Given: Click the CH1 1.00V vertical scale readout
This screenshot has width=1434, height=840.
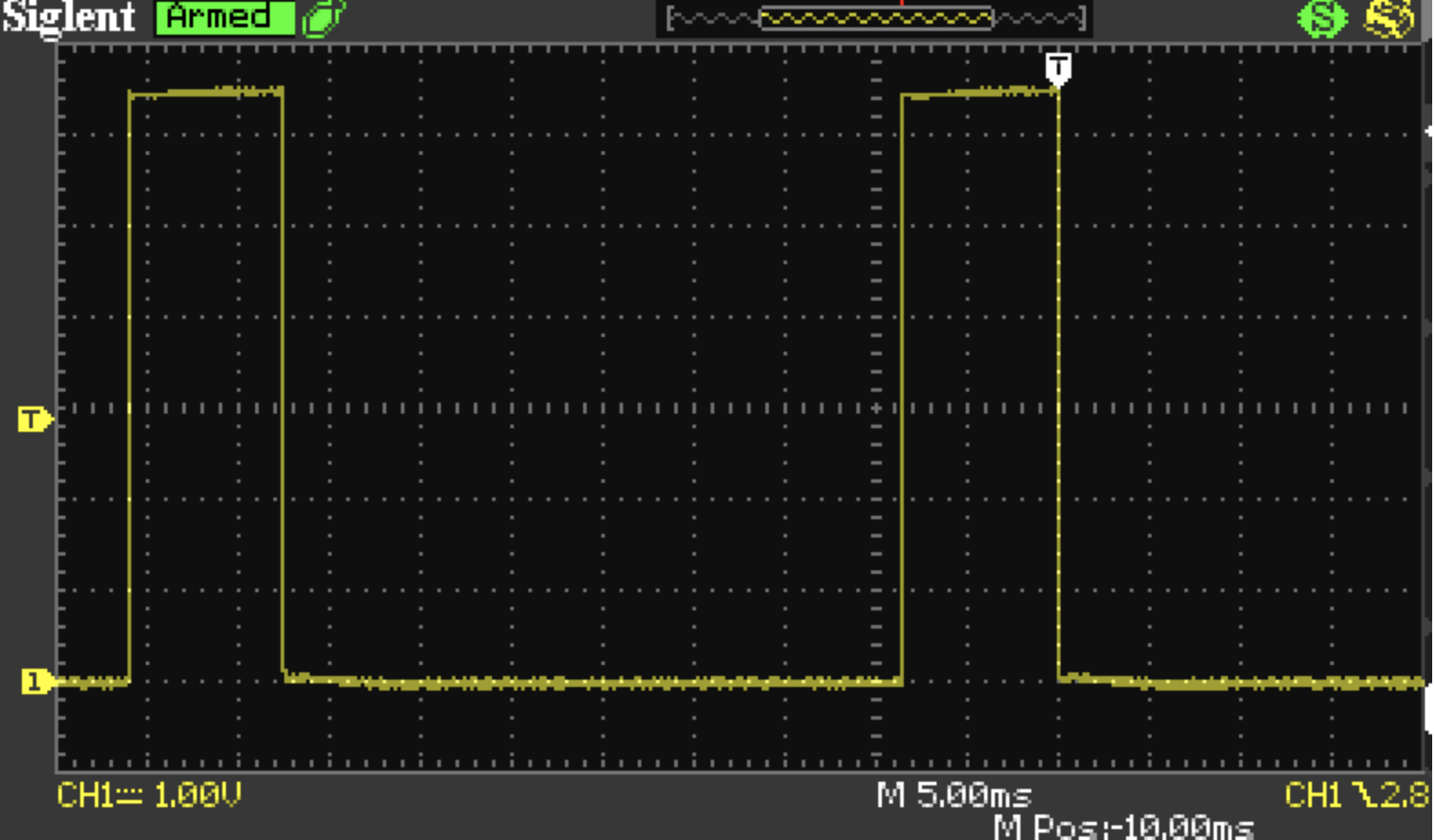Looking at the screenshot, I should coord(149,795).
